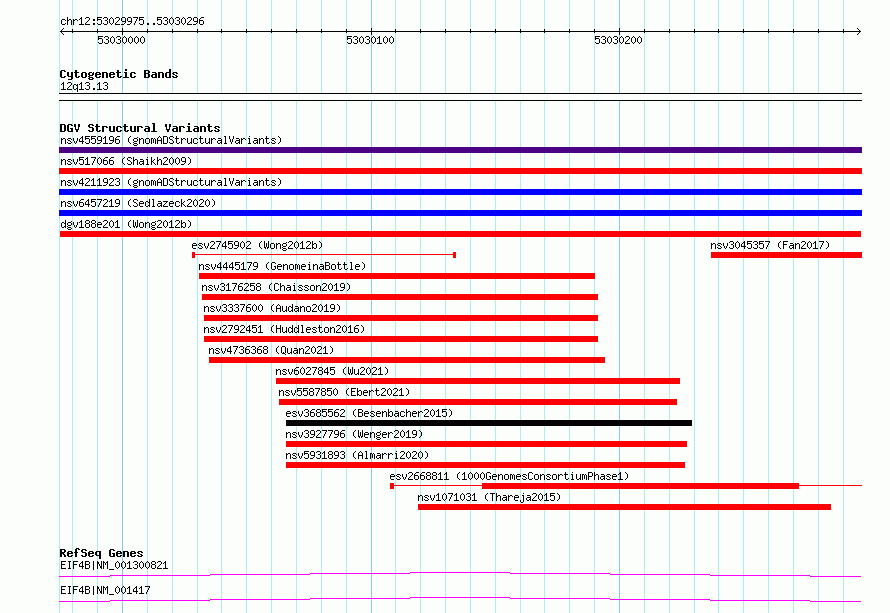Click the esv3685562 black variant bar
Screen dimensions: 890x613
[x=489, y=423]
